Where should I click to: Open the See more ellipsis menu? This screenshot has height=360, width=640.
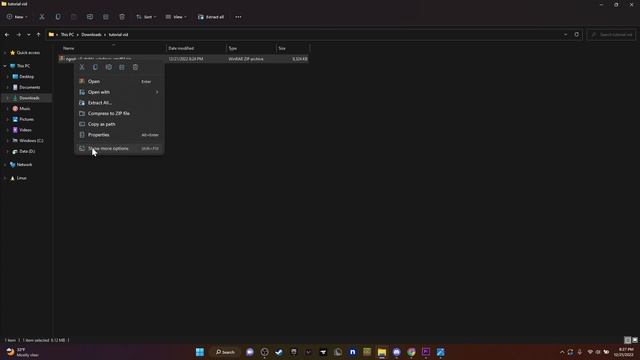(238, 17)
